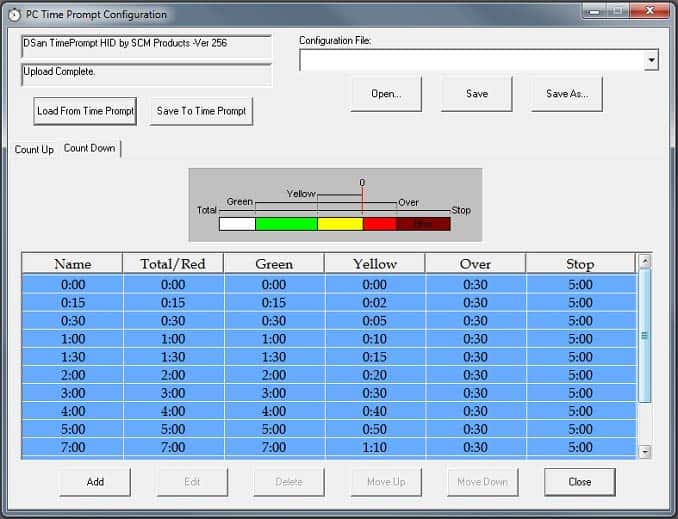
Task: Click the table scrollbar up arrow
Action: (645, 261)
